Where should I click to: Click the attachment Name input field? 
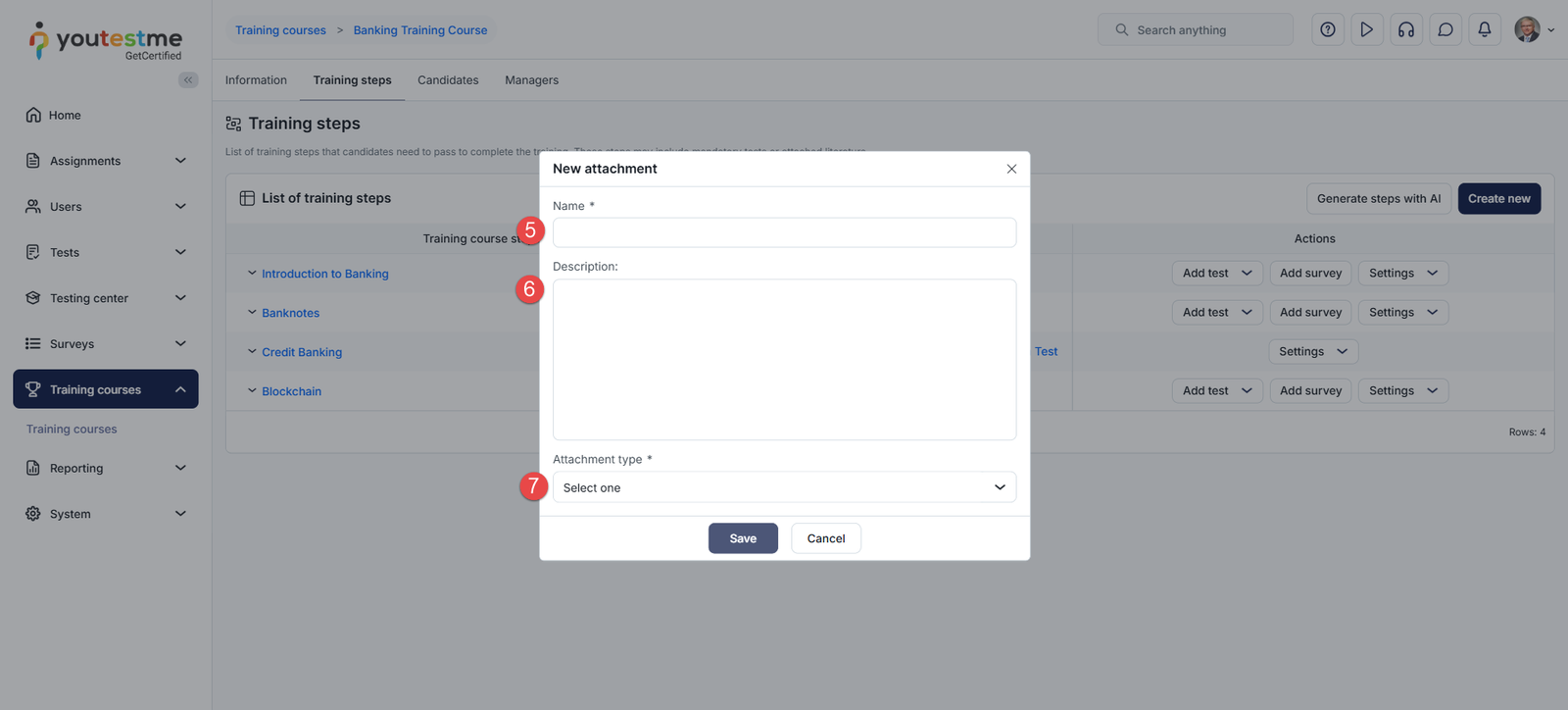784,232
